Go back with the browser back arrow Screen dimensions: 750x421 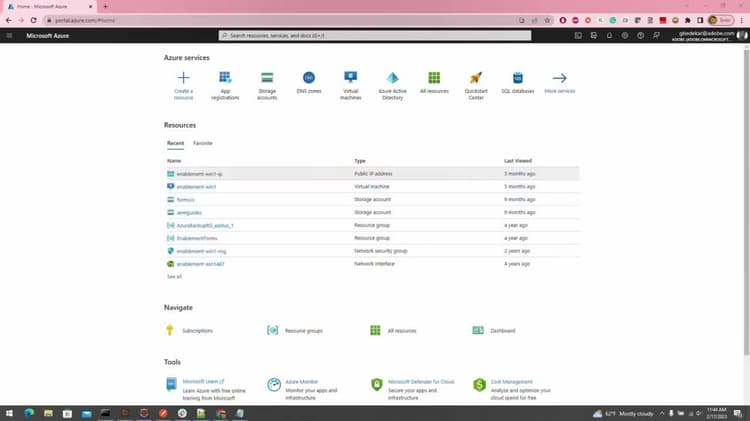tap(8, 20)
